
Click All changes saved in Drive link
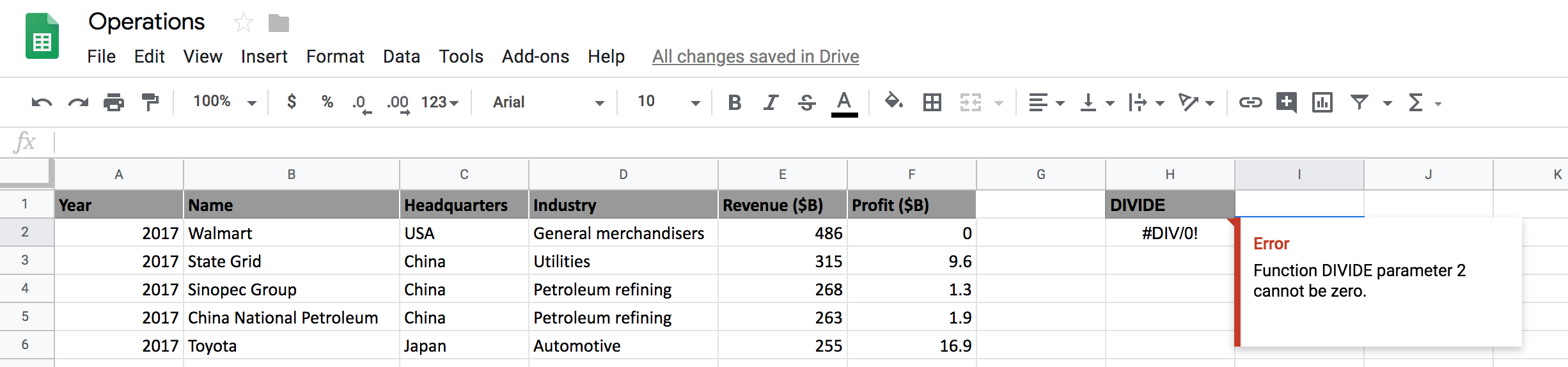click(x=755, y=56)
